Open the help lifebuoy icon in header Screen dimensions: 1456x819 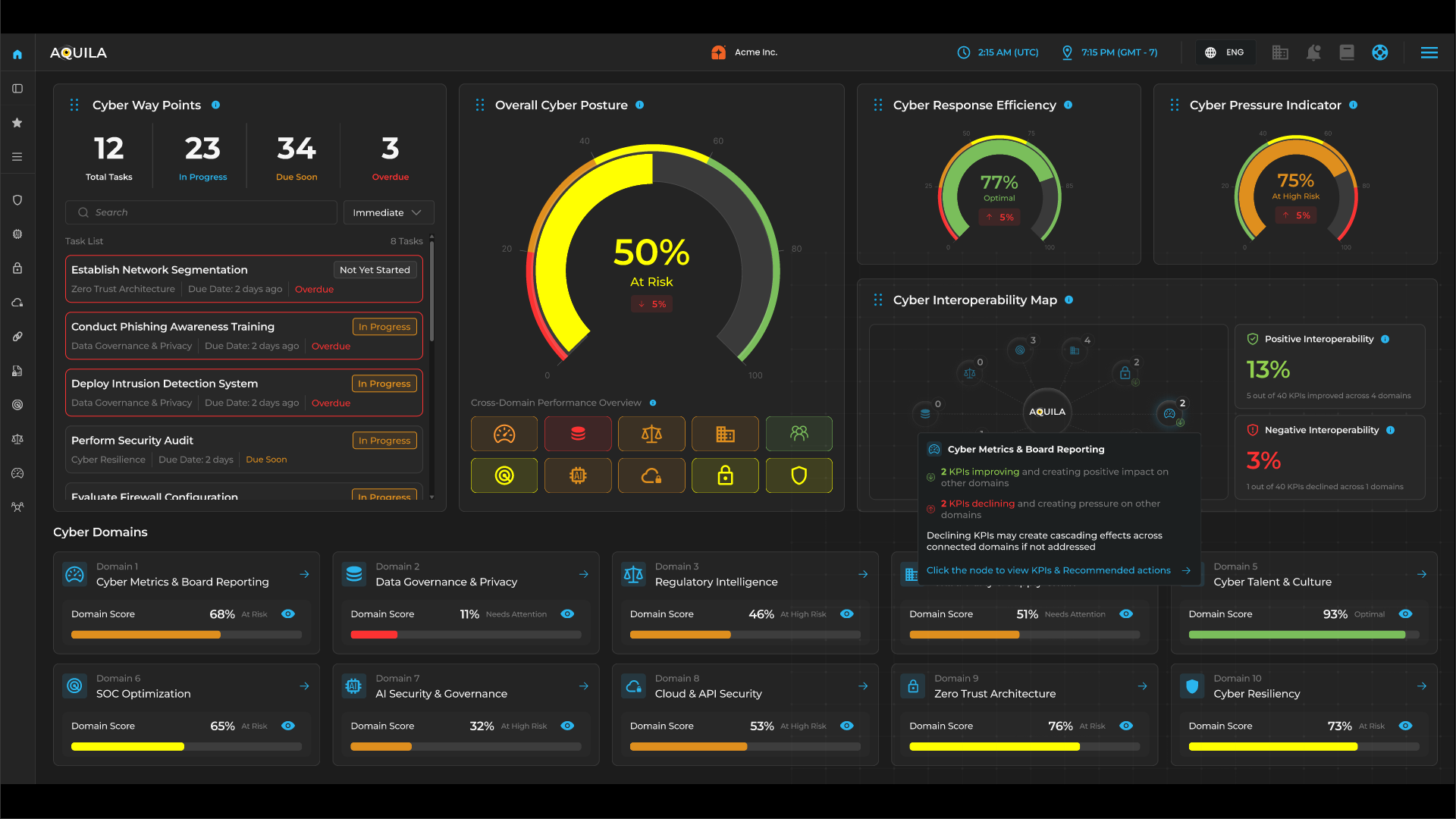[x=1380, y=52]
